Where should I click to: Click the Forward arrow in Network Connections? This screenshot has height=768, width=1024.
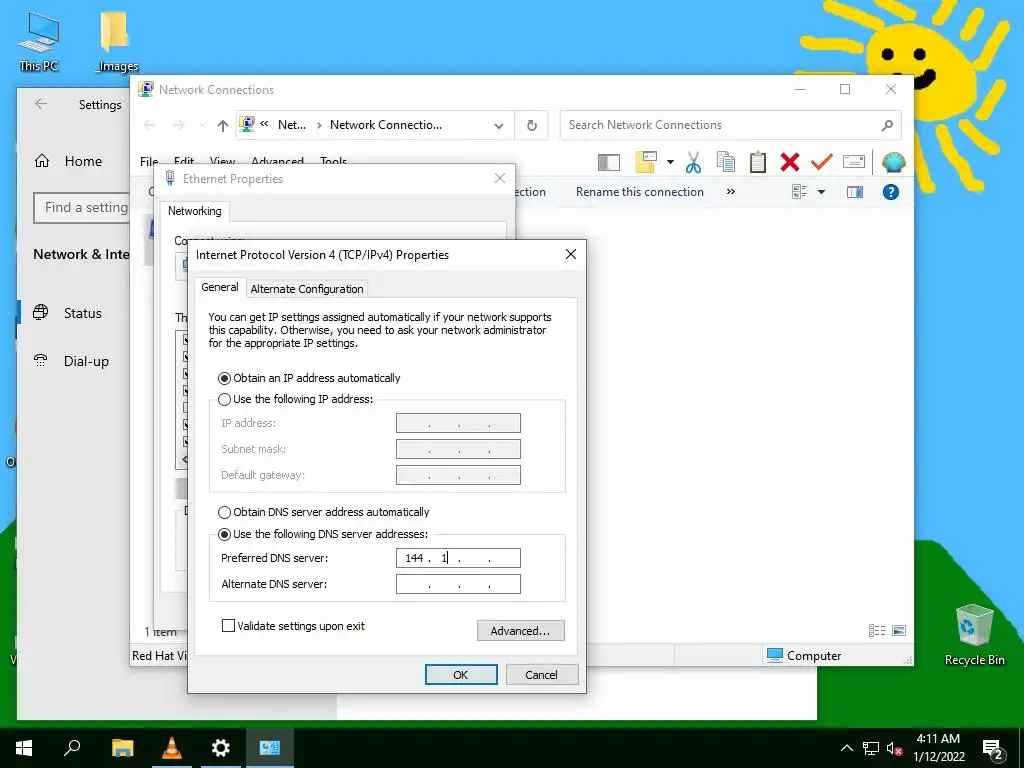[178, 125]
